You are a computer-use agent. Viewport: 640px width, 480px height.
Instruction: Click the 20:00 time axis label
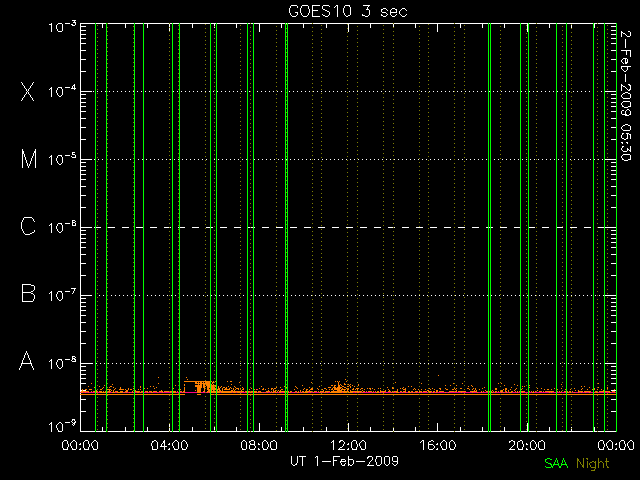(527, 445)
